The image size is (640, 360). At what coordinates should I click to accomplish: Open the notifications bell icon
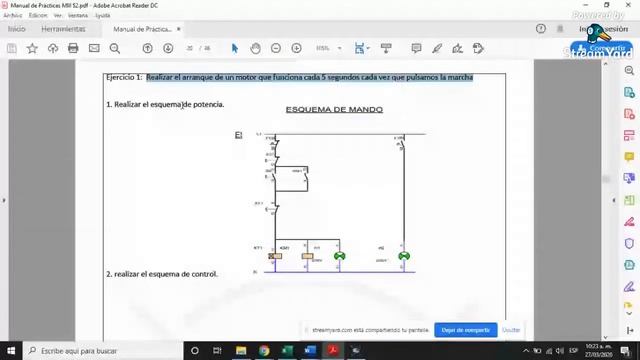coord(560,29)
